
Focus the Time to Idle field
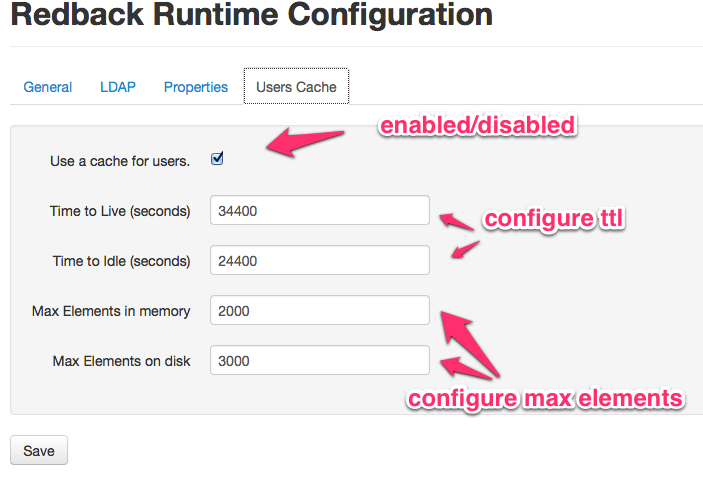pyautogui.click(x=319, y=261)
